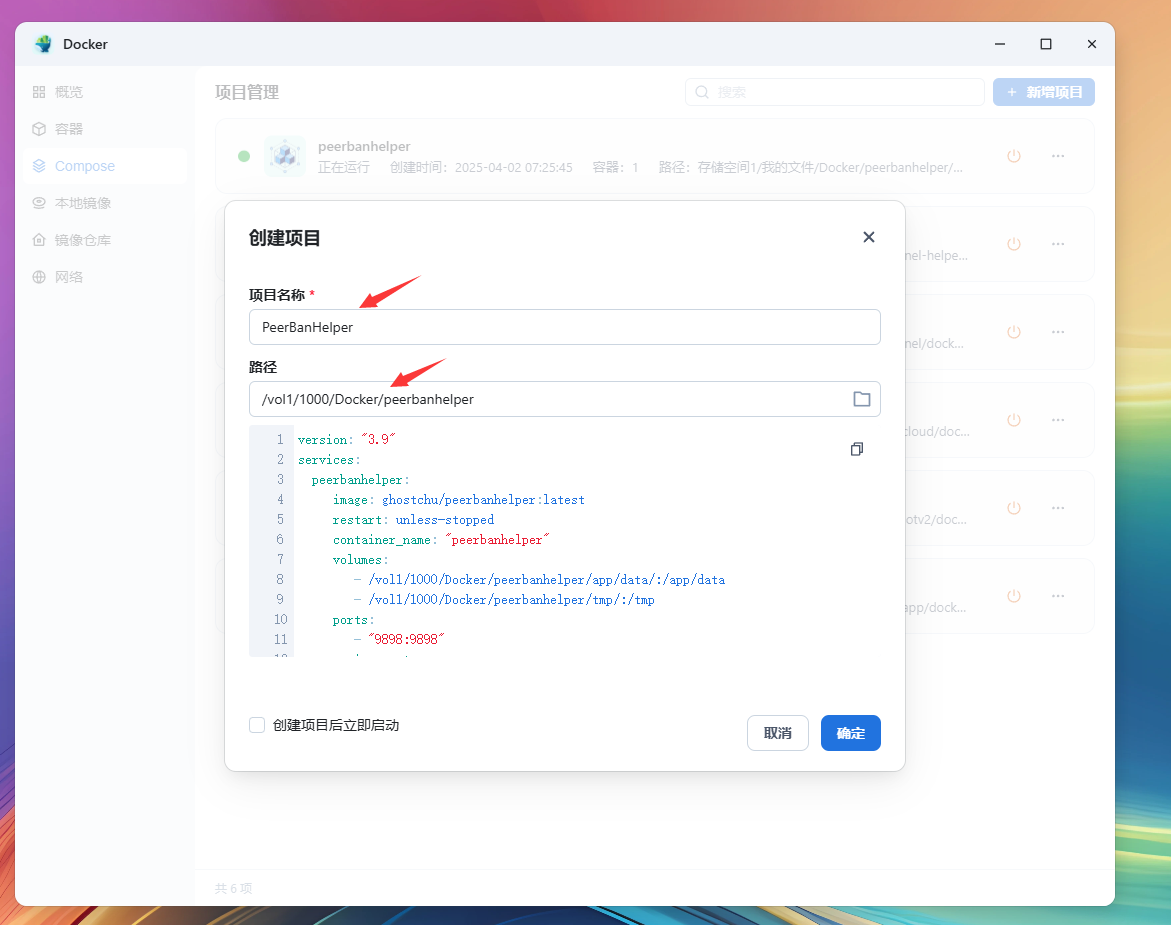Toggle power for app/dock... project row

1013,597
